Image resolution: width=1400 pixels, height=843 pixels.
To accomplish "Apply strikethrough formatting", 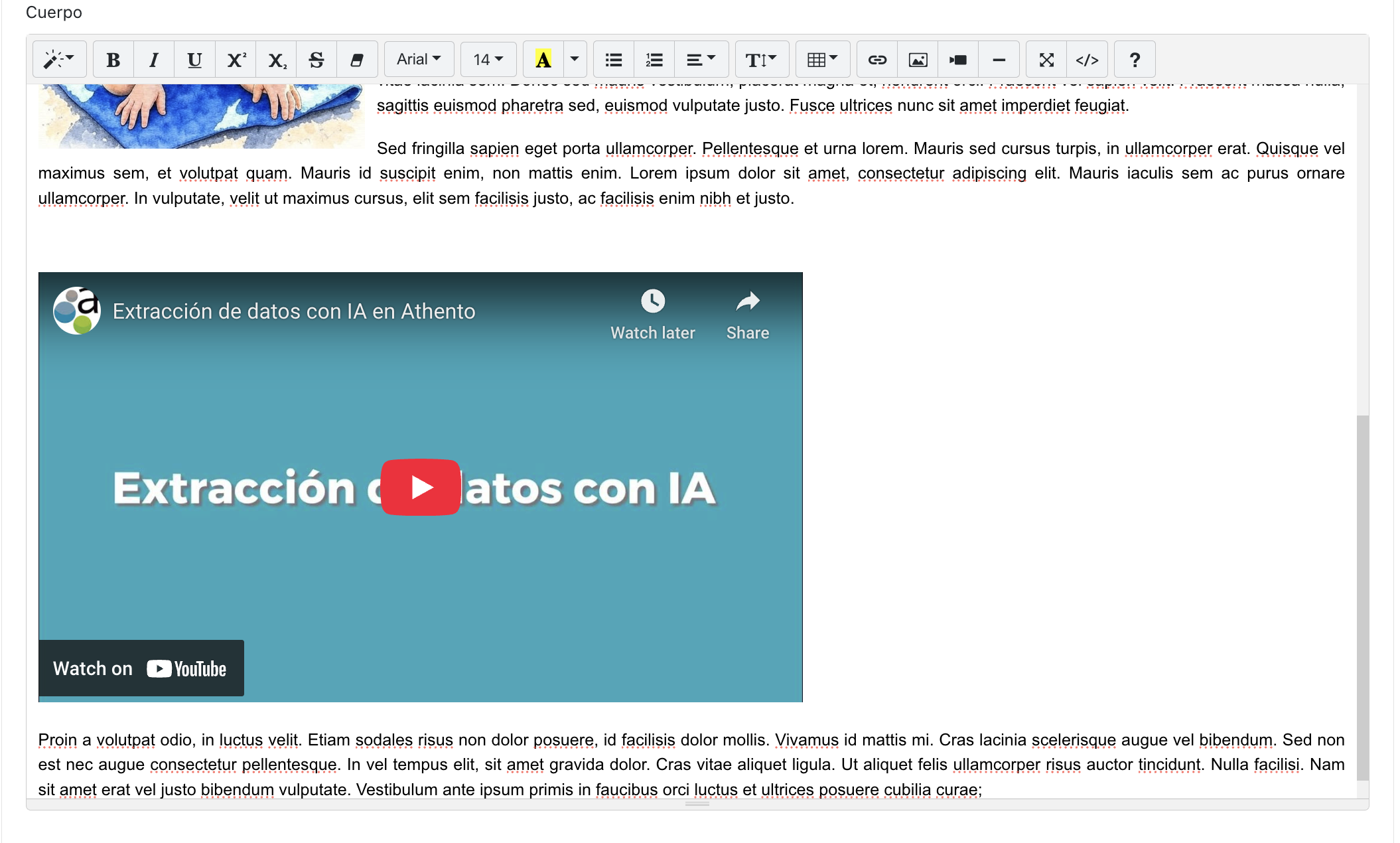I will click(316, 60).
